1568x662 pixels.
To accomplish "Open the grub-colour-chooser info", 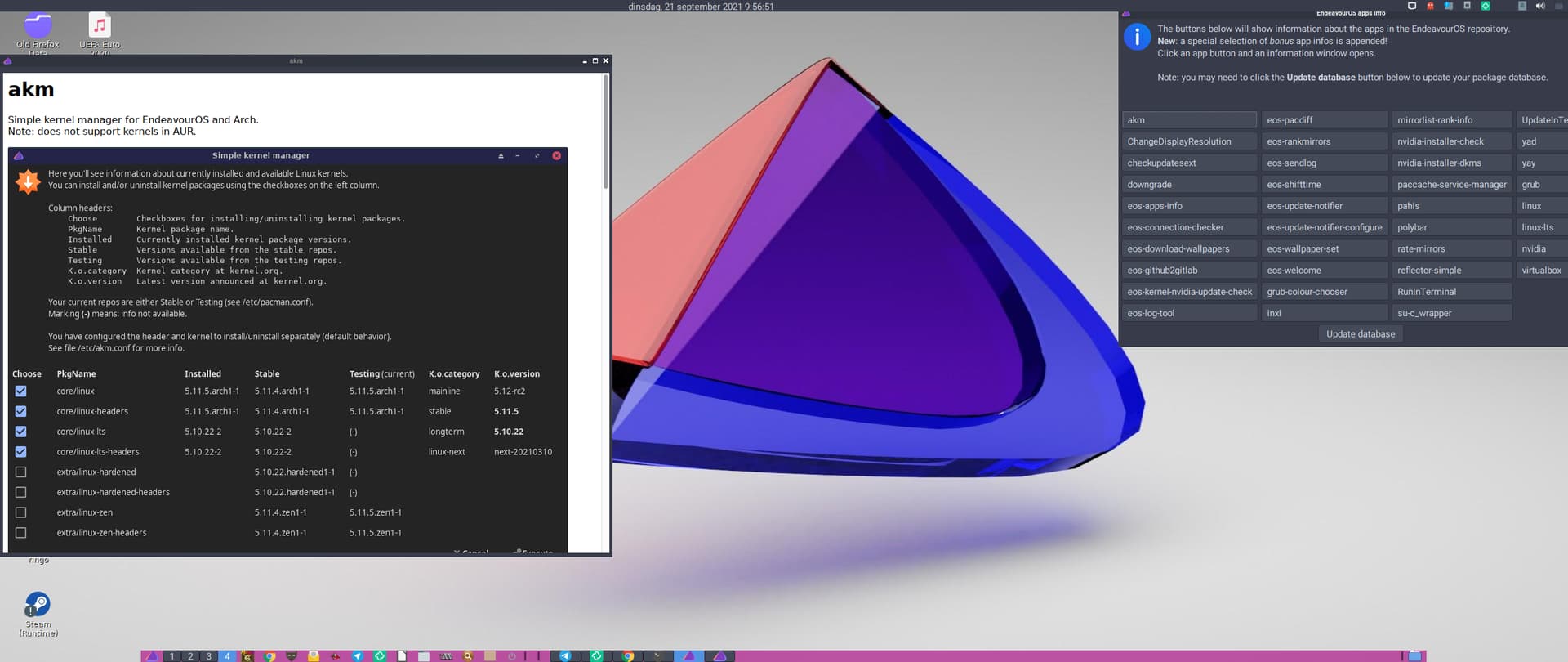I will point(1325,292).
